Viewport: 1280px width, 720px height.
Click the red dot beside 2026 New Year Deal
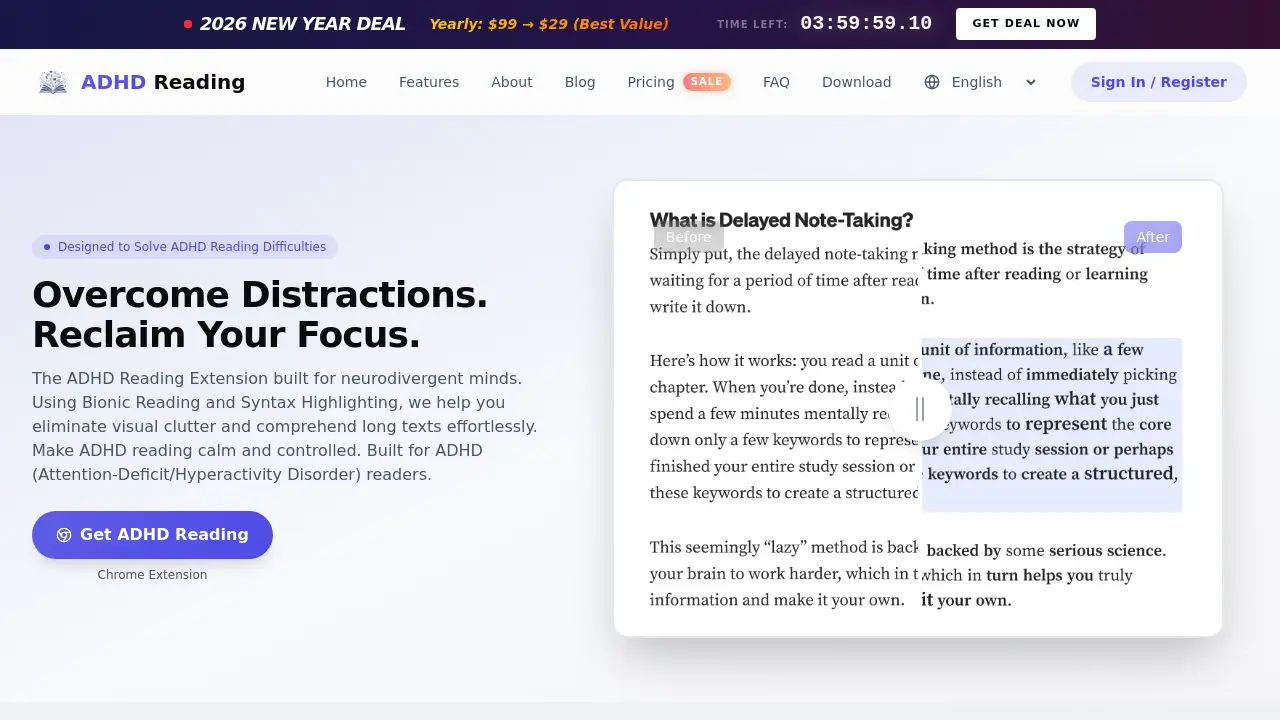point(188,24)
